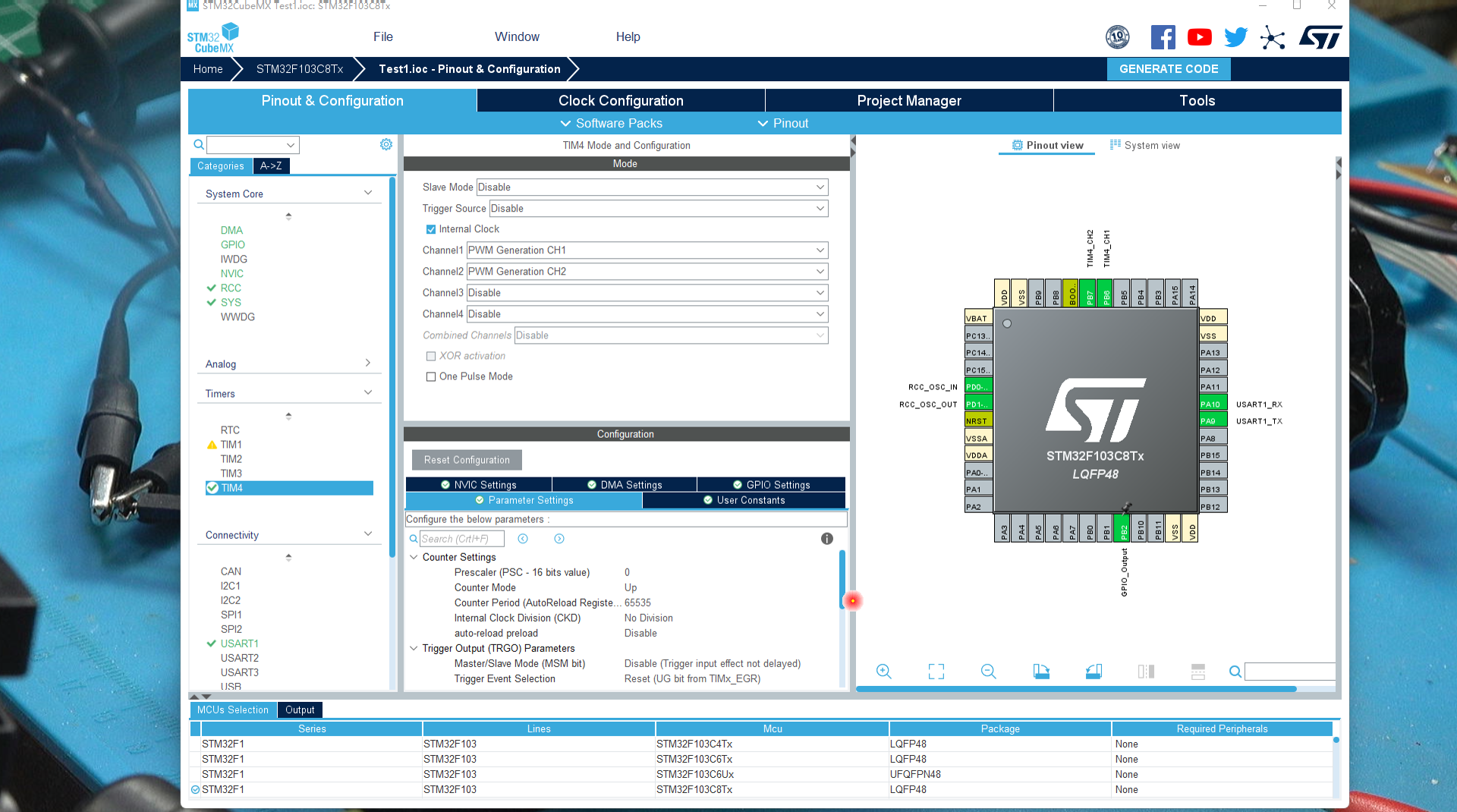Uncheck the Internal Clock checkbox
Viewport: 1457px width, 812px height.
coord(430,228)
